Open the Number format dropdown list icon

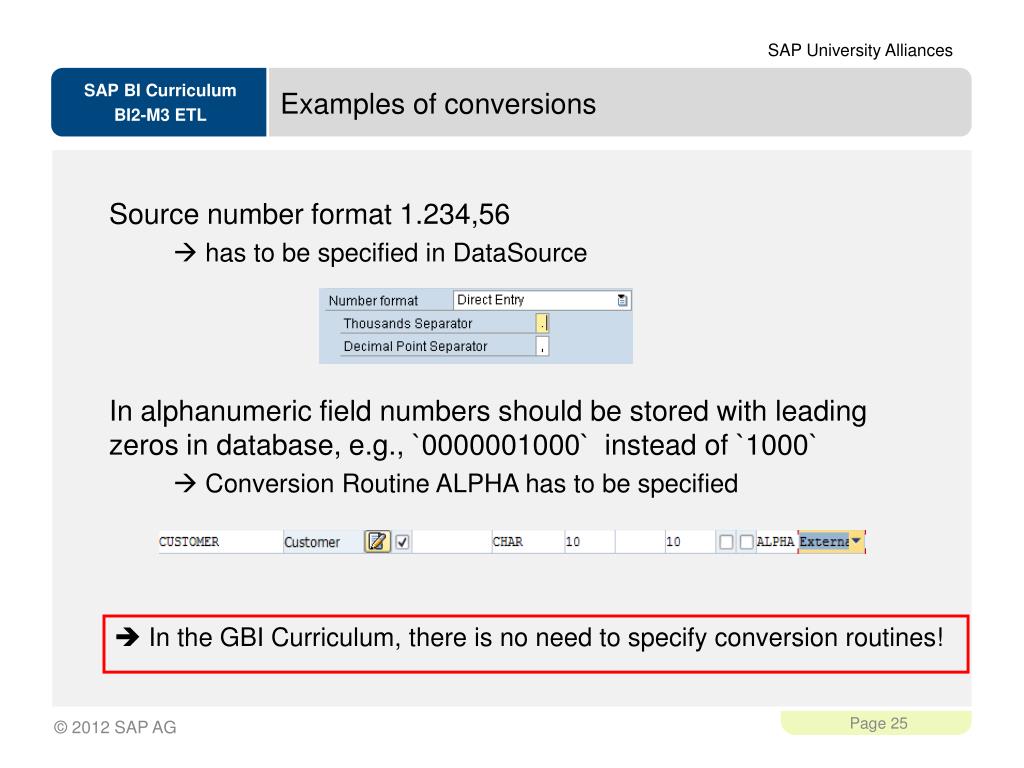622,300
